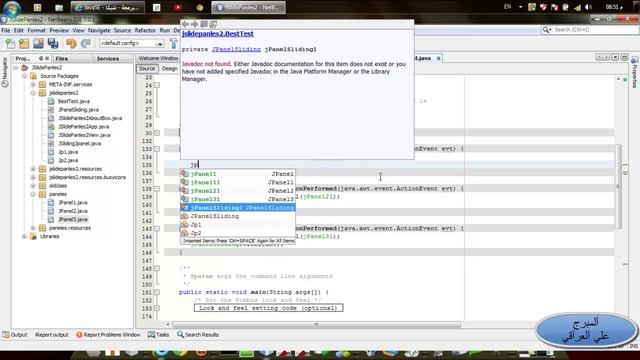Open the Navigator side panel
The width and height of the screenshot is (640, 360).
tap(5, 72)
